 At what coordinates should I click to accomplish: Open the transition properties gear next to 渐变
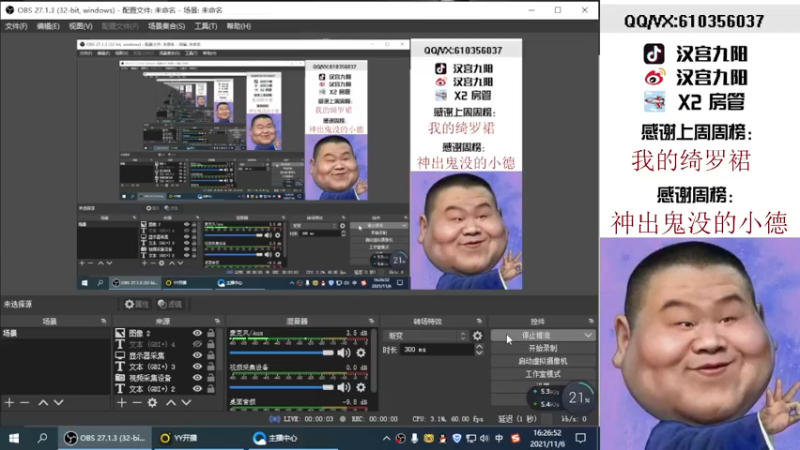tap(478, 336)
